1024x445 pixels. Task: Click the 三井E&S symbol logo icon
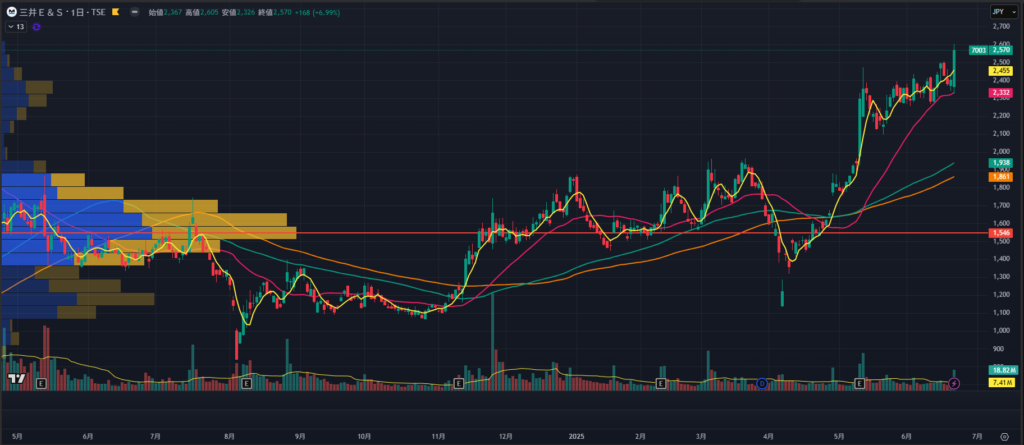11,12
